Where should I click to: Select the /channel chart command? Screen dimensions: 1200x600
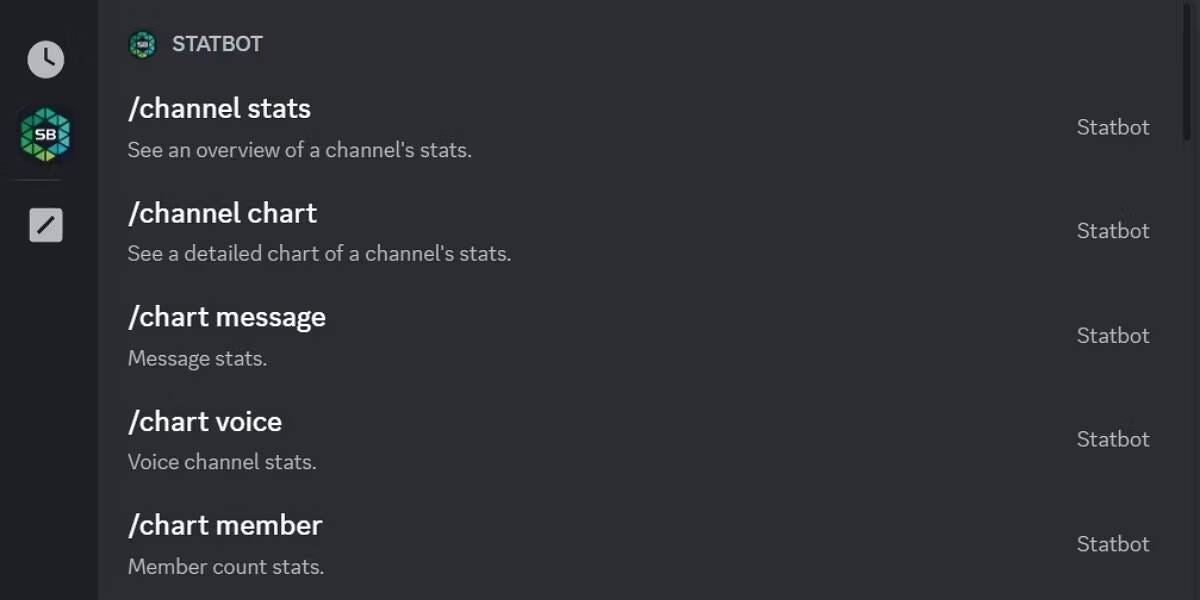click(x=222, y=212)
